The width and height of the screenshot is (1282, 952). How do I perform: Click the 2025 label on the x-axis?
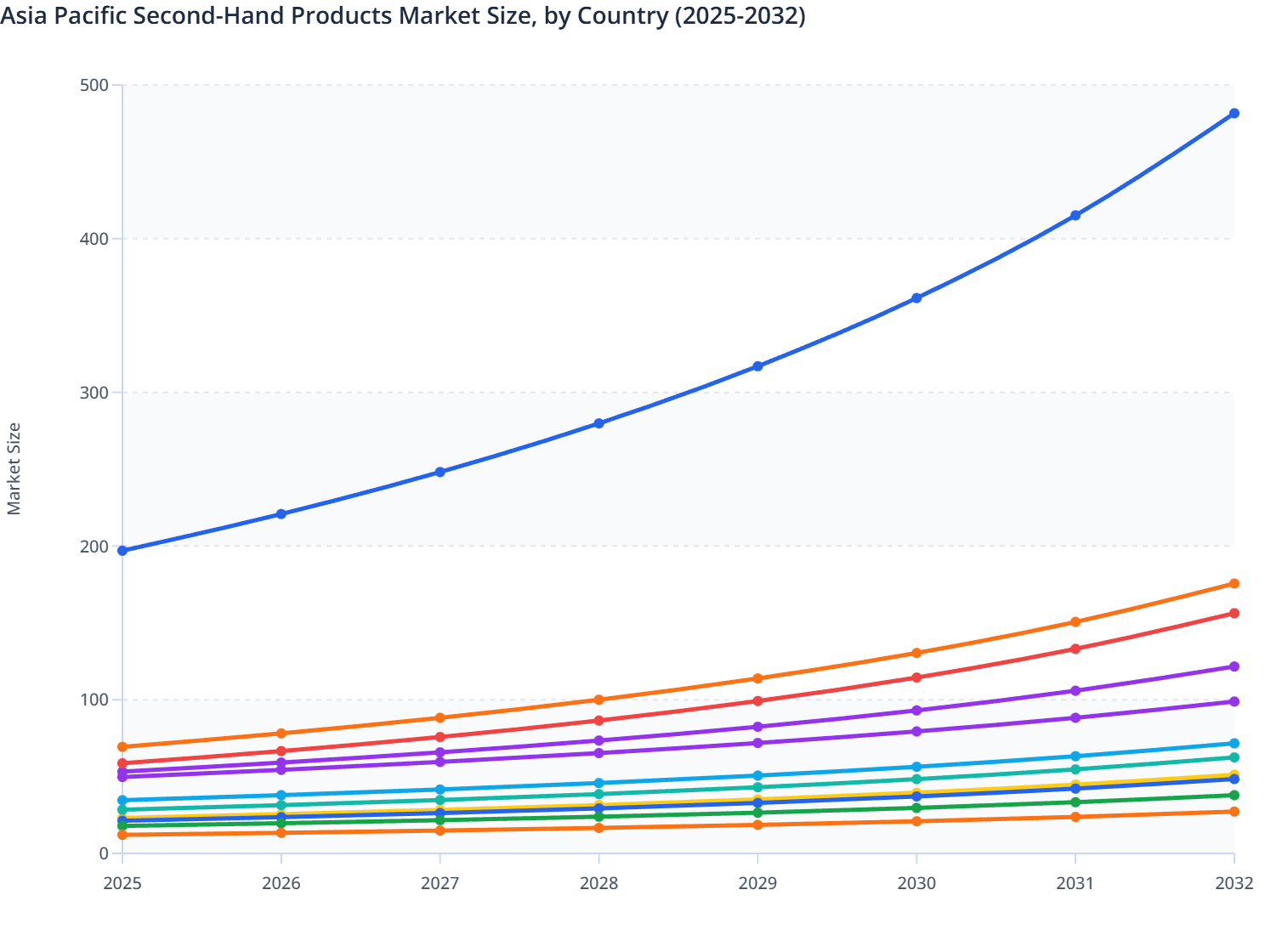tap(122, 884)
